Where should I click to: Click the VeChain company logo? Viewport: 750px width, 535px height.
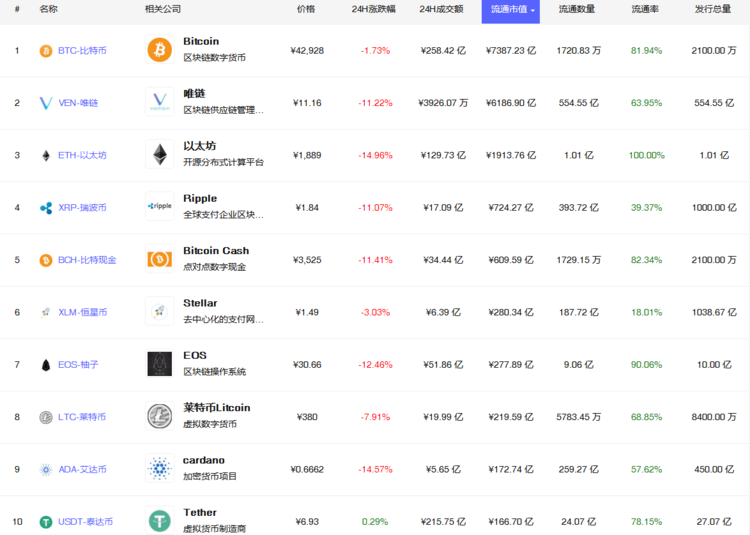[x=159, y=102]
